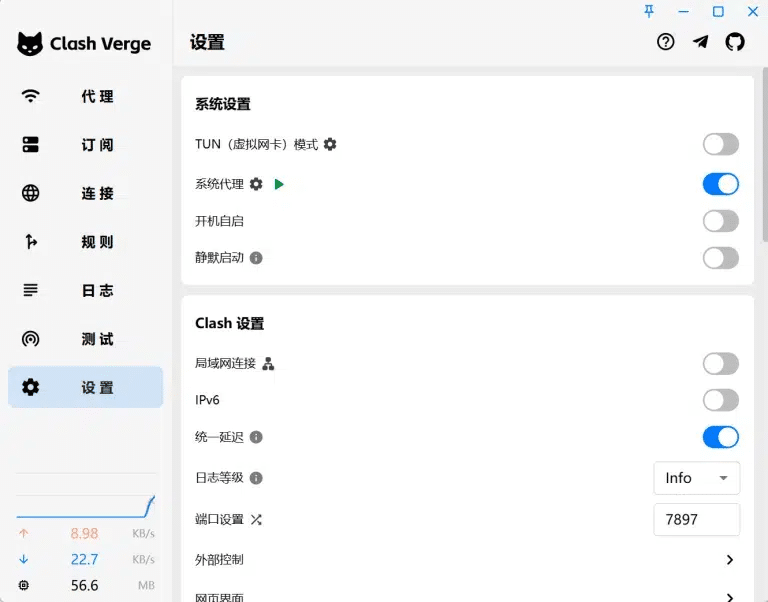
Task: Open the 订阅 sidebar item
Action: click(x=85, y=145)
